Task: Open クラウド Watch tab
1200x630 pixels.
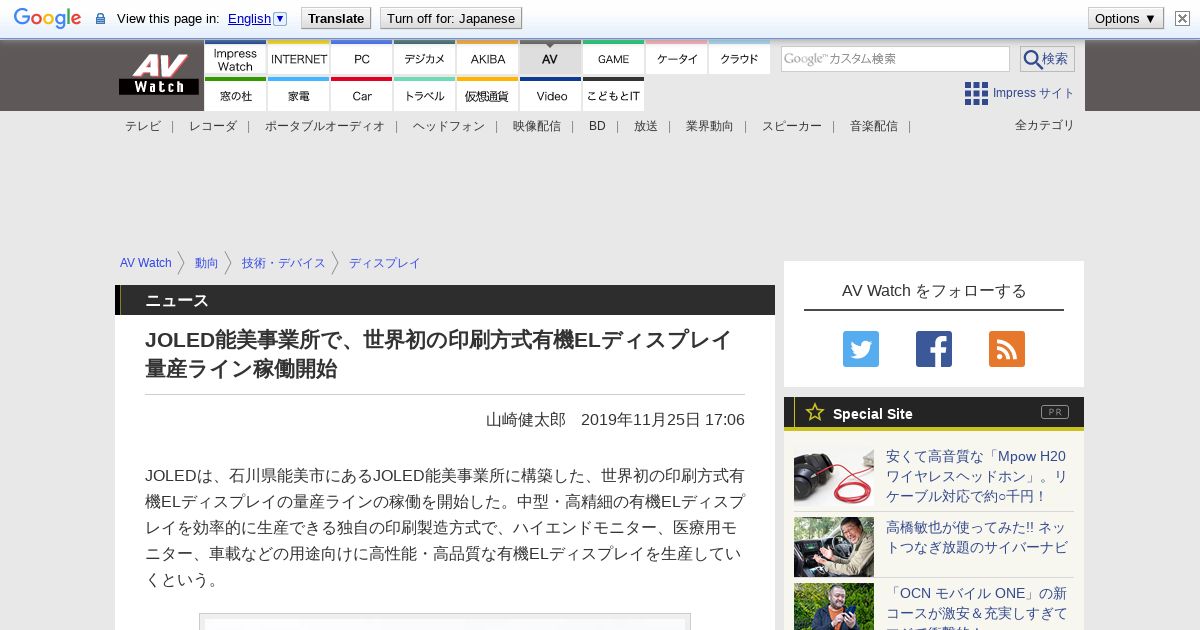Action: [740, 59]
